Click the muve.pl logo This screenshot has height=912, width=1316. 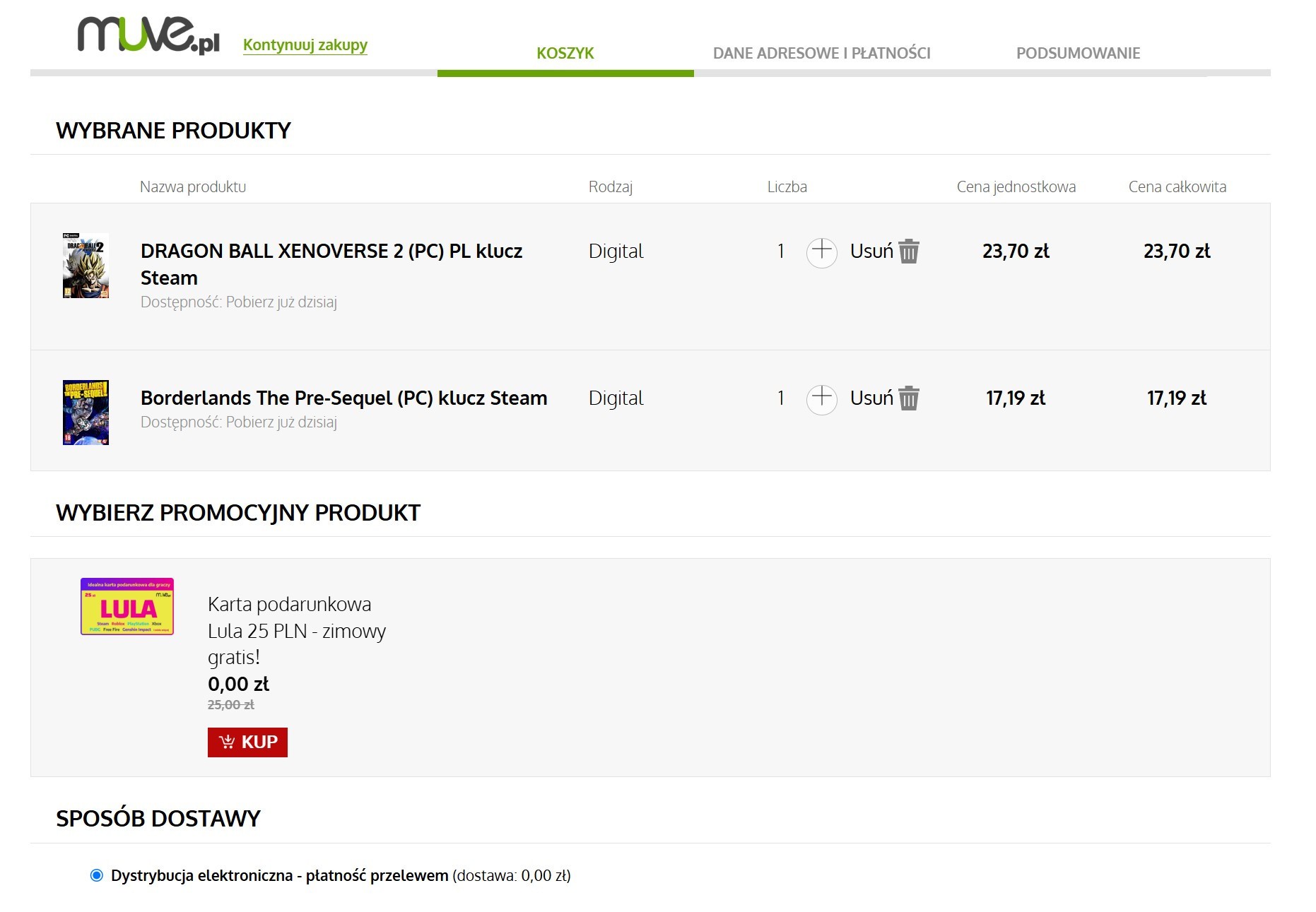(x=148, y=35)
